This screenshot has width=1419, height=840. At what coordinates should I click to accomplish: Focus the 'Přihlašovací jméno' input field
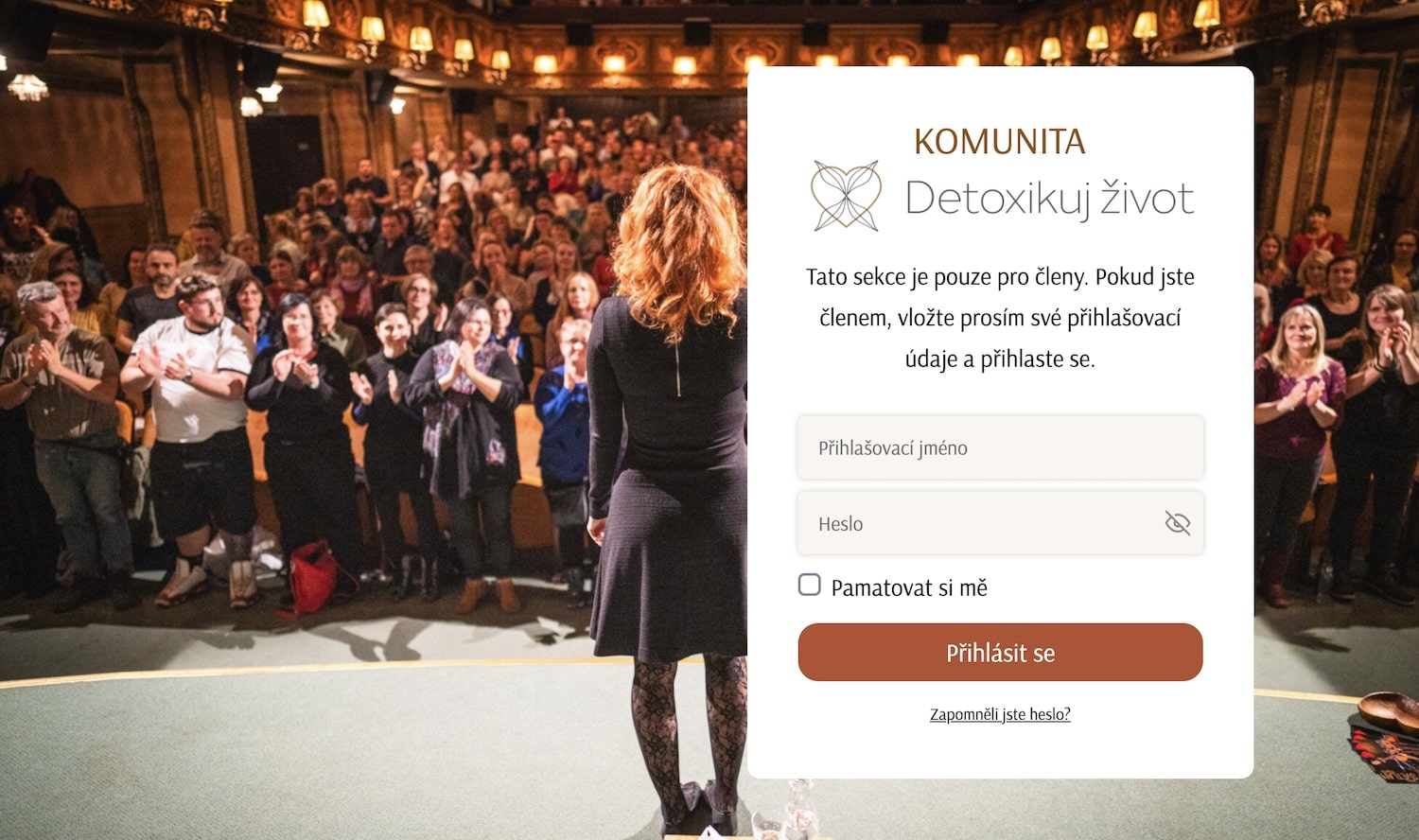click(x=1000, y=447)
